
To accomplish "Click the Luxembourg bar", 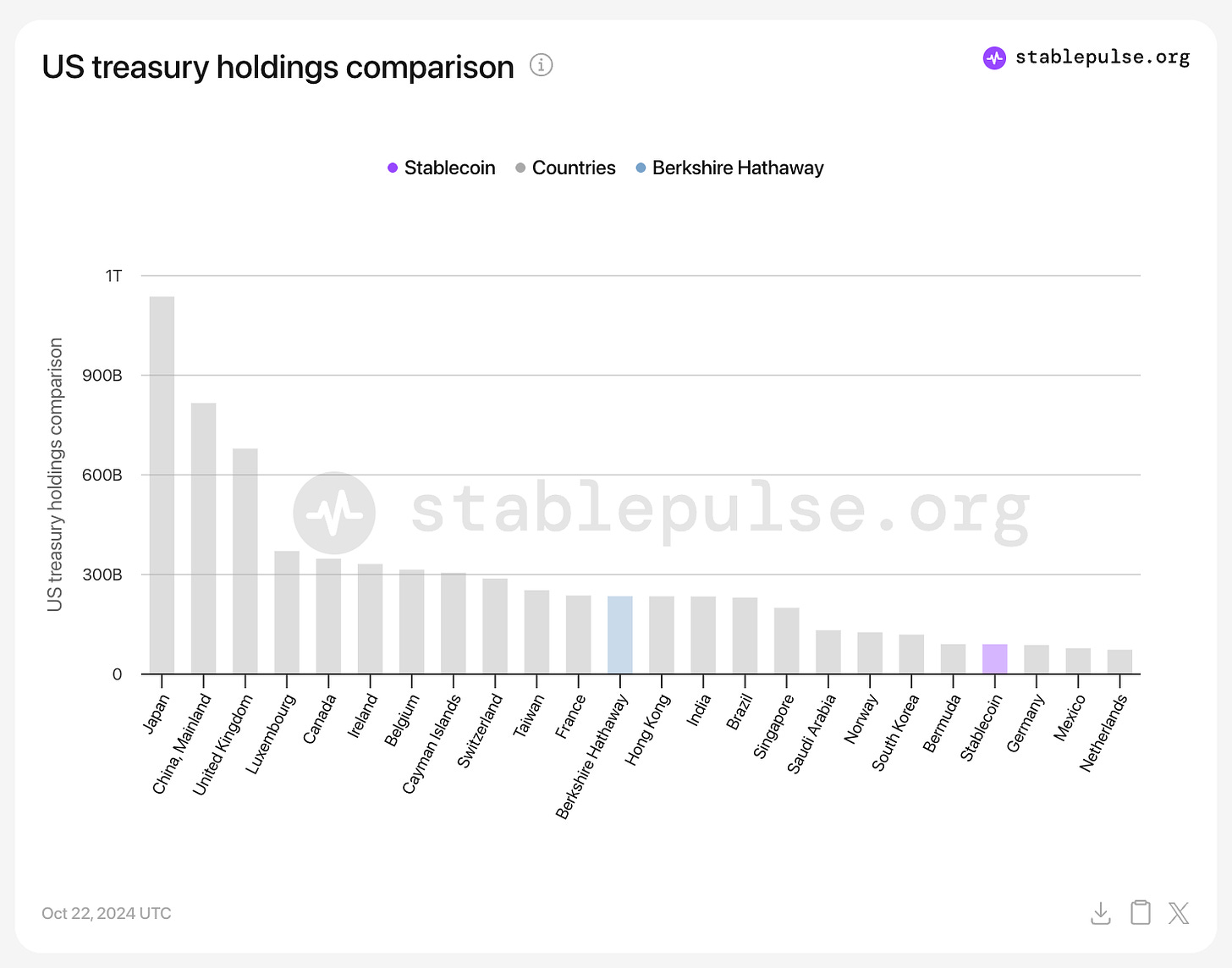I will pos(287,613).
